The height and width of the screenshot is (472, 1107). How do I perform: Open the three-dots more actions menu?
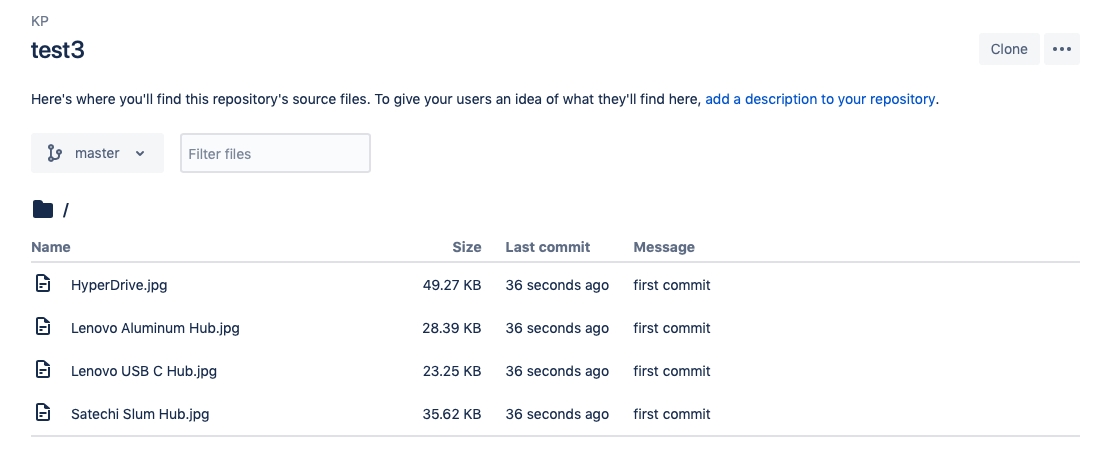pyautogui.click(x=1061, y=49)
